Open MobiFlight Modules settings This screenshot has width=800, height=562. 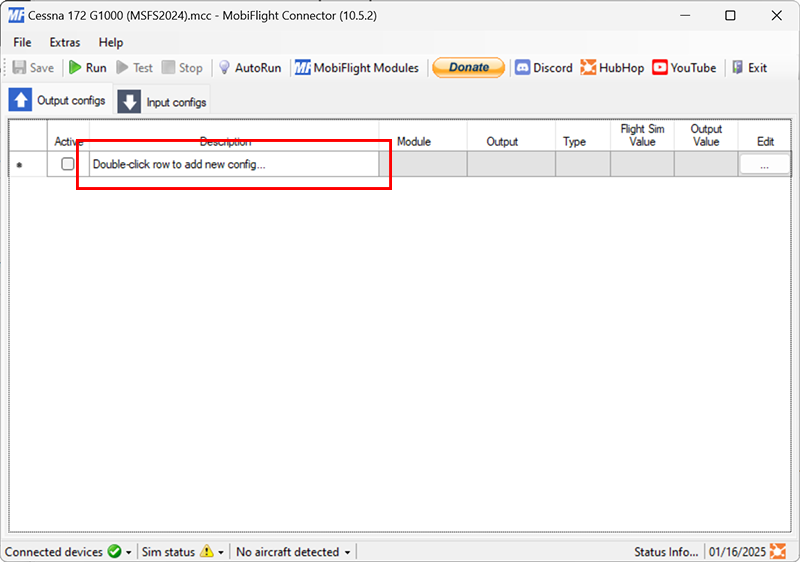click(357, 68)
